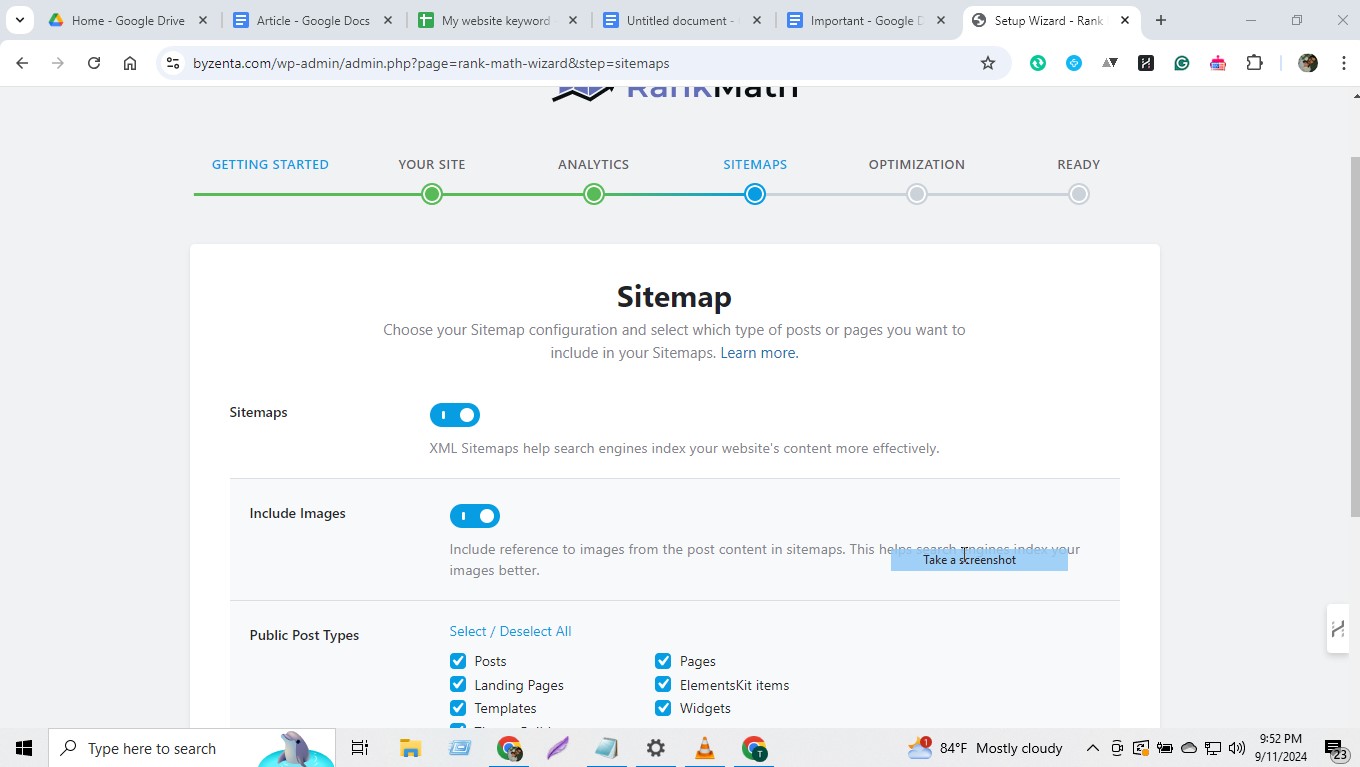Switch to Article - Google Docs tab

coord(313,20)
